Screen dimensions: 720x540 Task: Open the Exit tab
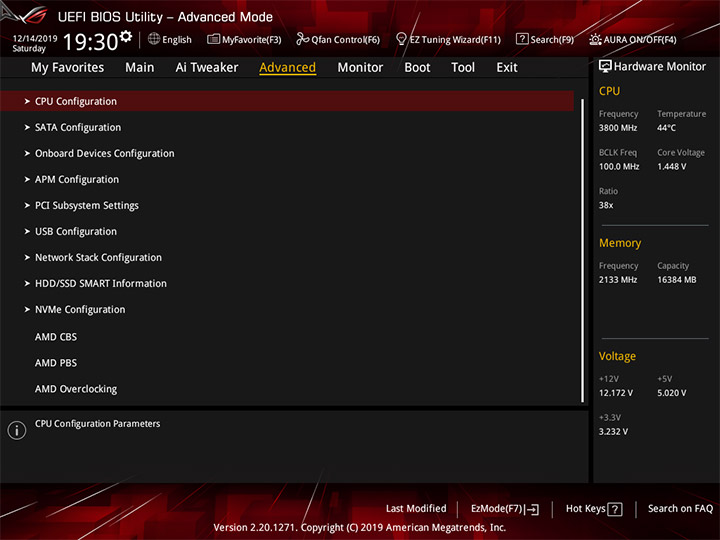tap(507, 68)
